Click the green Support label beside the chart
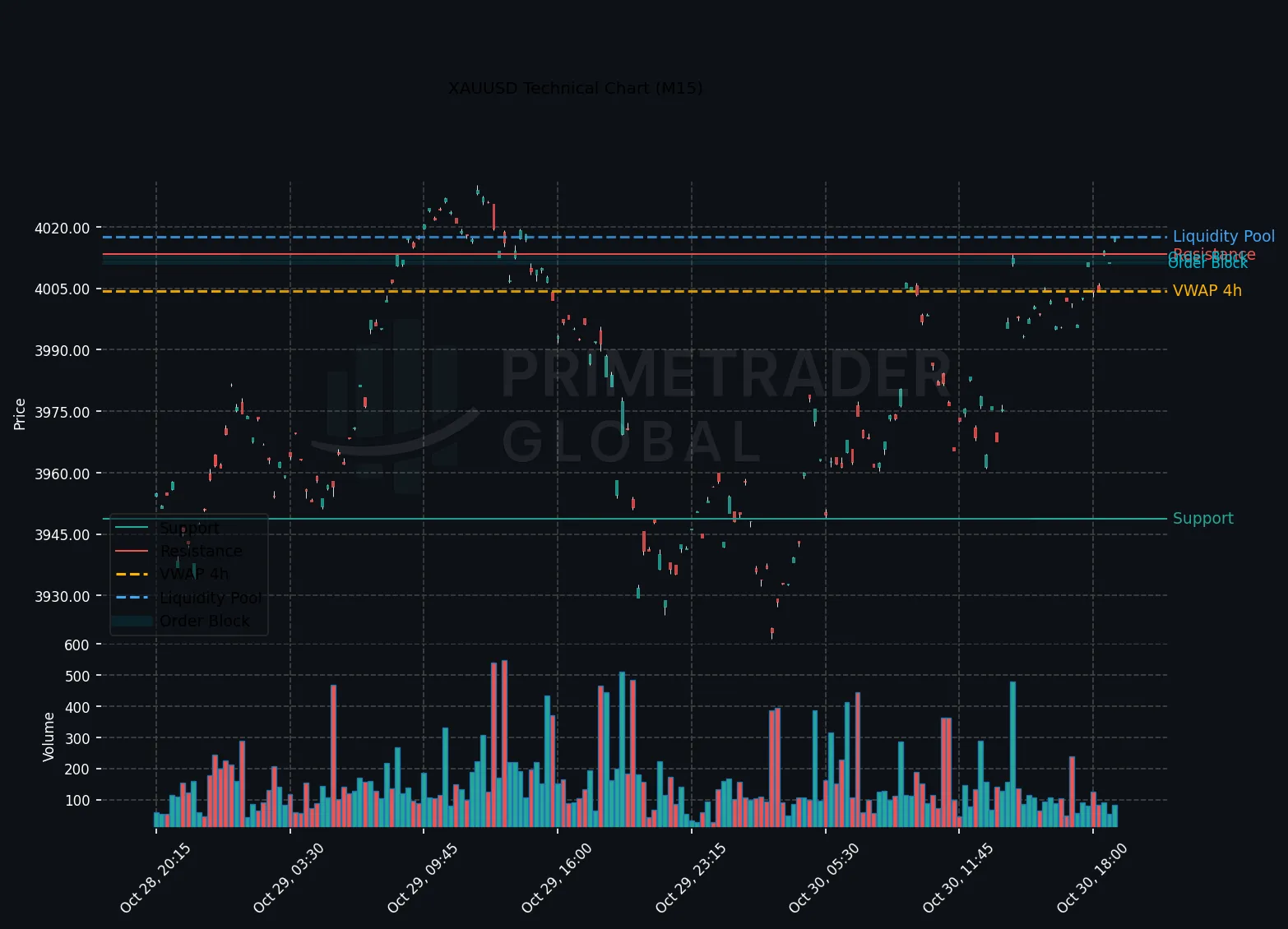 pos(1203,519)
